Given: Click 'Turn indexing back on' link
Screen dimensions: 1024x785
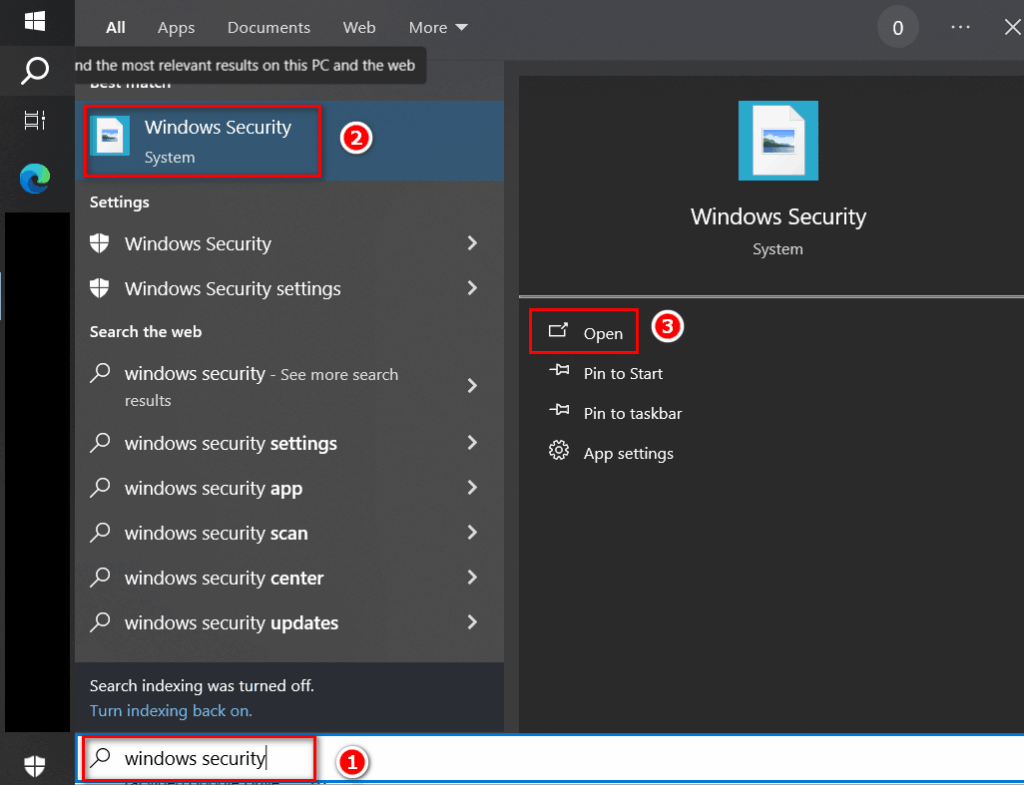Looking at the screenshot, I should pos(171,711).
